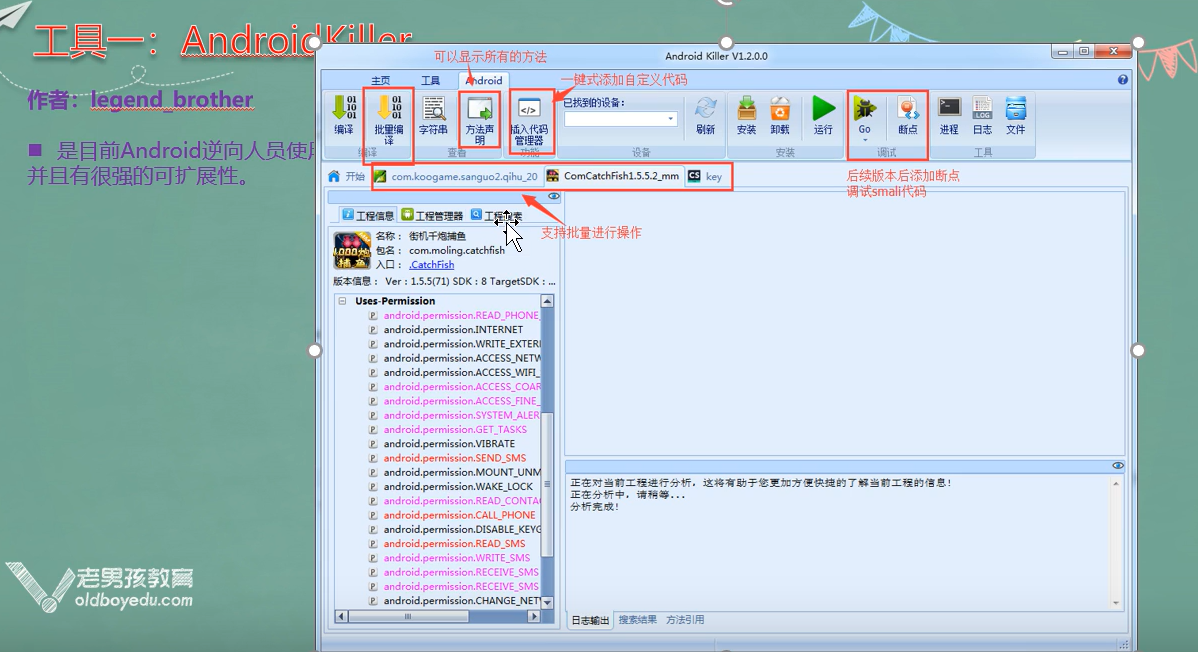Open the .CatchFish entry class link
This screenshot has width=1198, height=652.
pyautogui.click(x=430, y=264)
